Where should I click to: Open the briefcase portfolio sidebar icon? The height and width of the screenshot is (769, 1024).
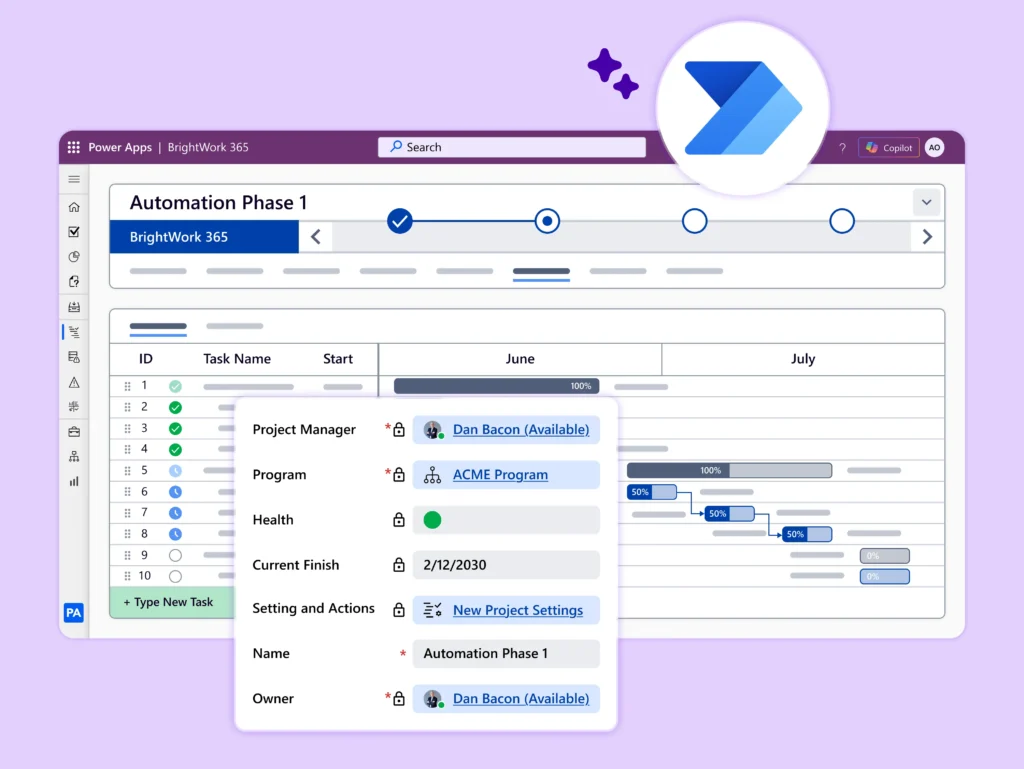click(74, 432)
